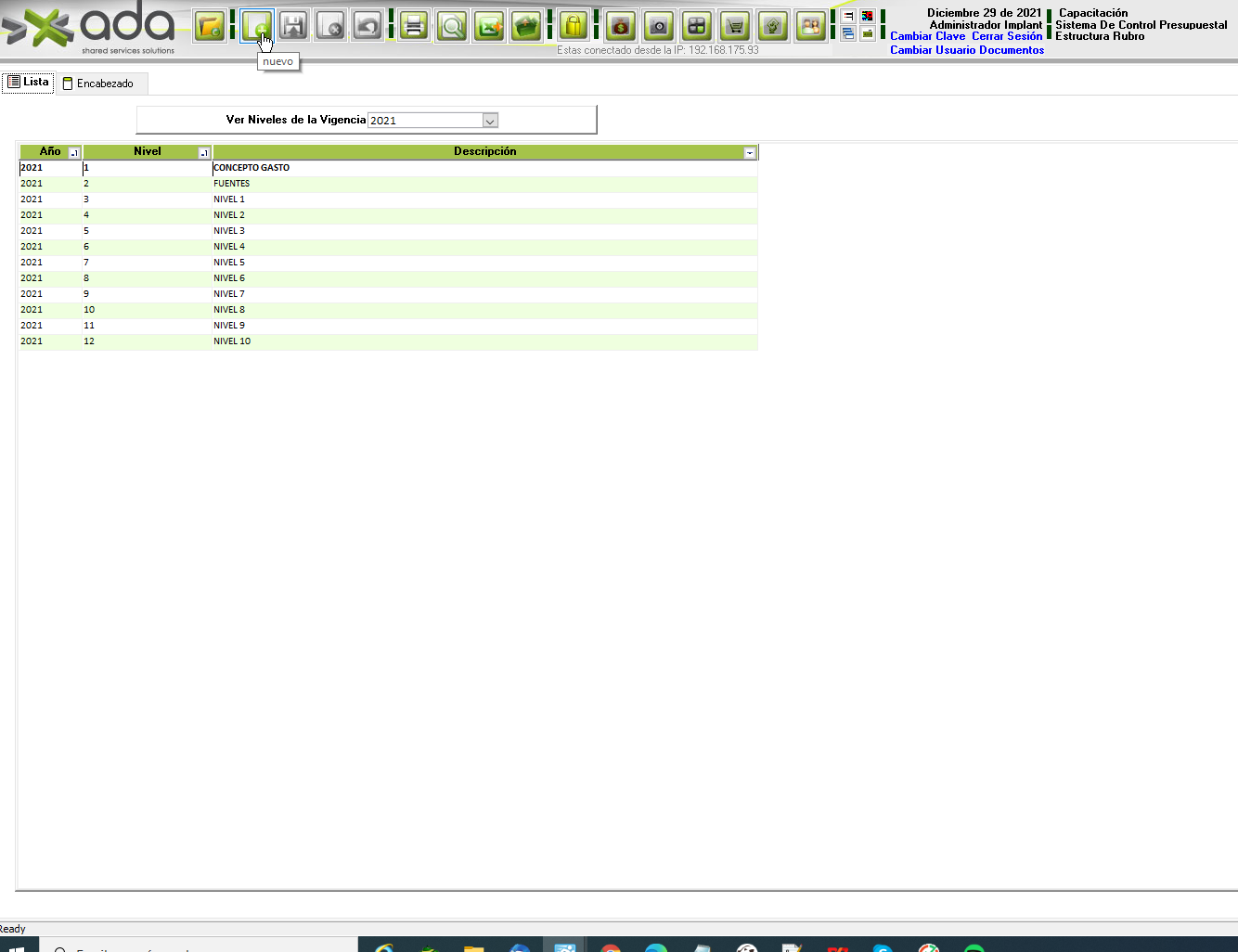Screen dimensions: 1238x952
Task: Select the FUENTES row in the table
Action: point(232,184)
